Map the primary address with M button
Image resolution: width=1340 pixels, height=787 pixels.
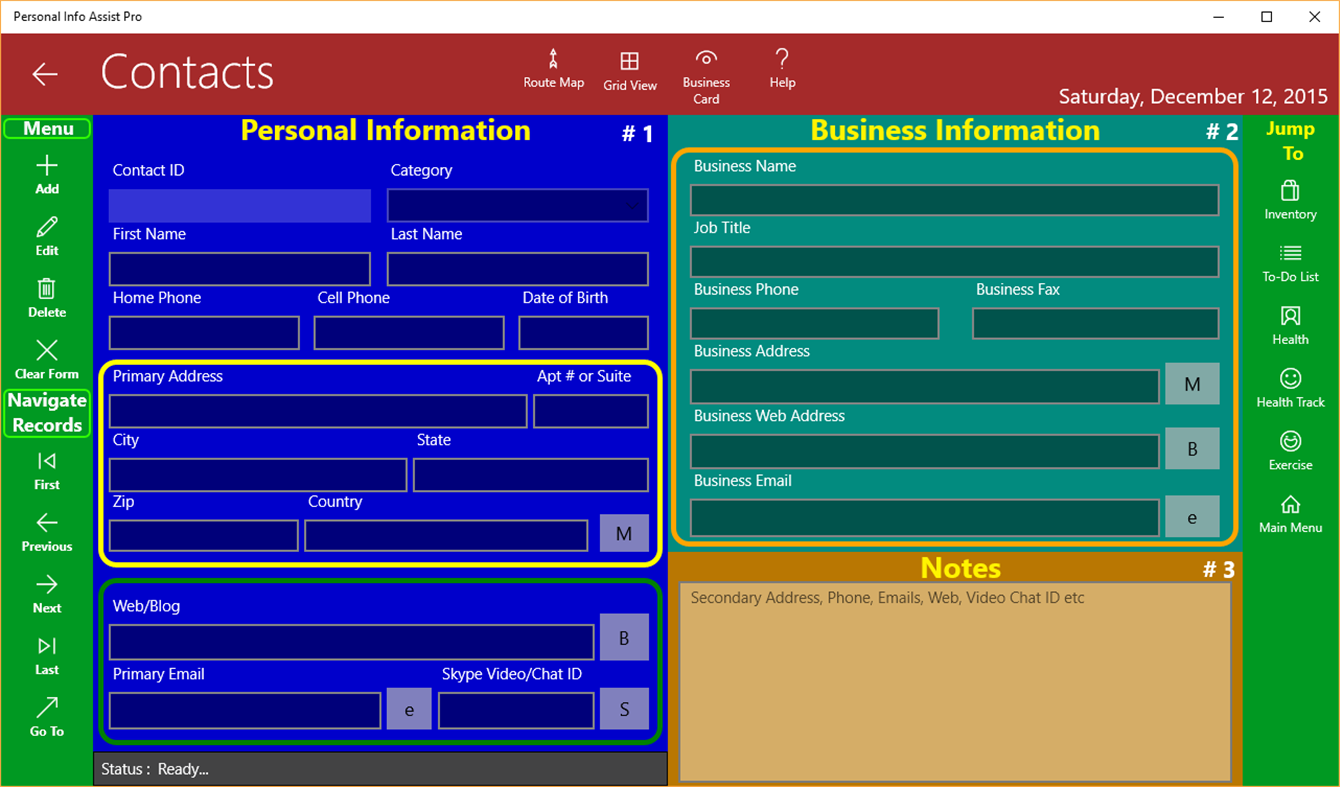point(624,533)
